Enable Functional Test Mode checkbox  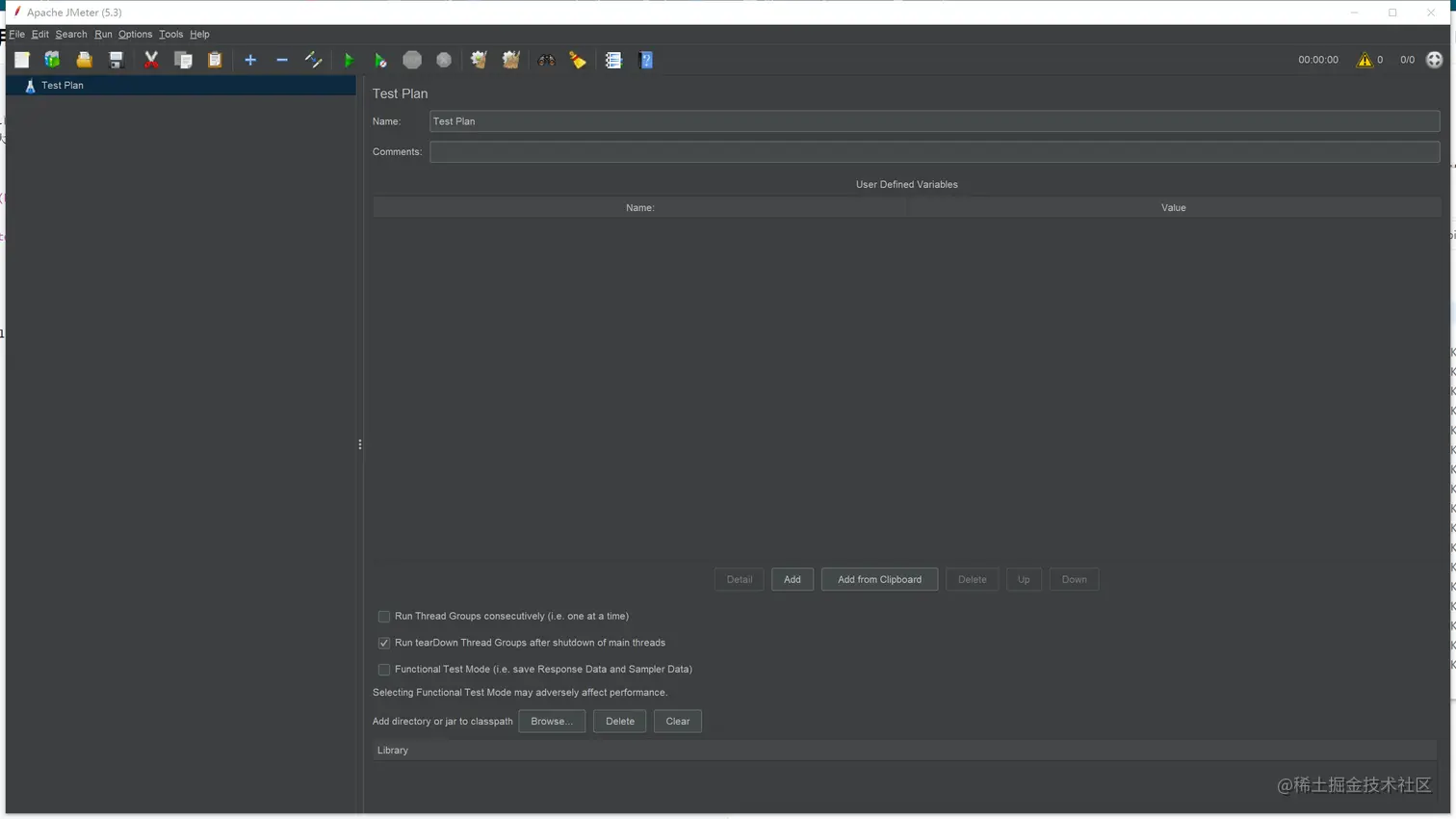[x=384, y=670]
